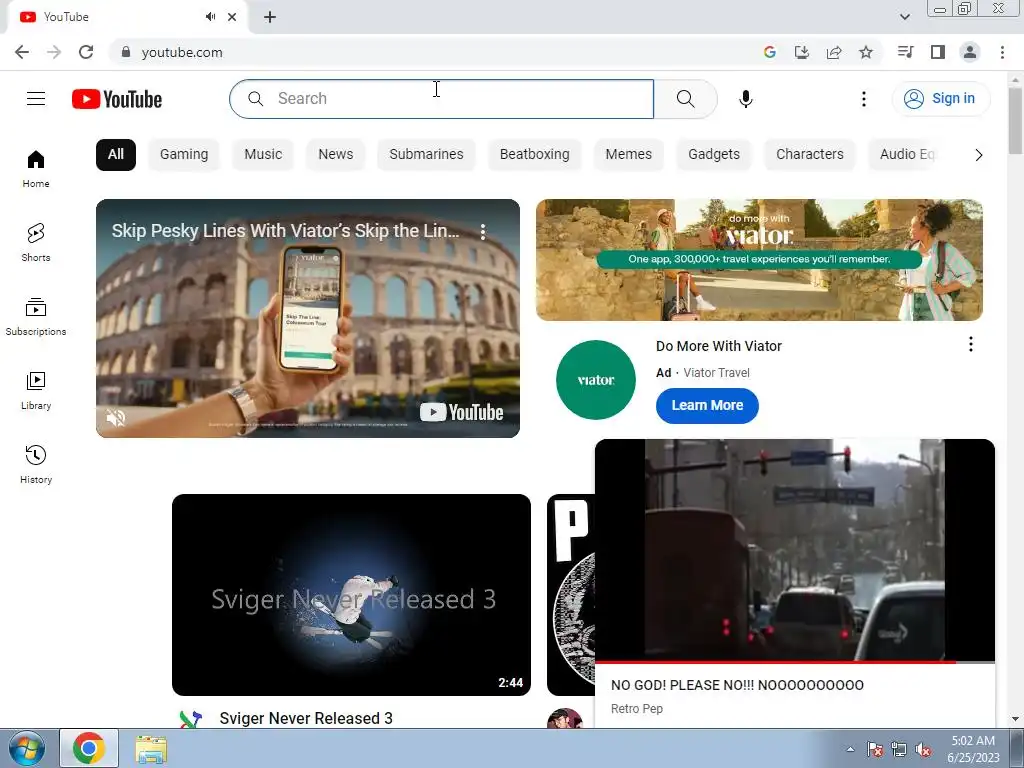1024x768 pixels.
Task: Open the media controls icon
Action: (x=906, y=52)
